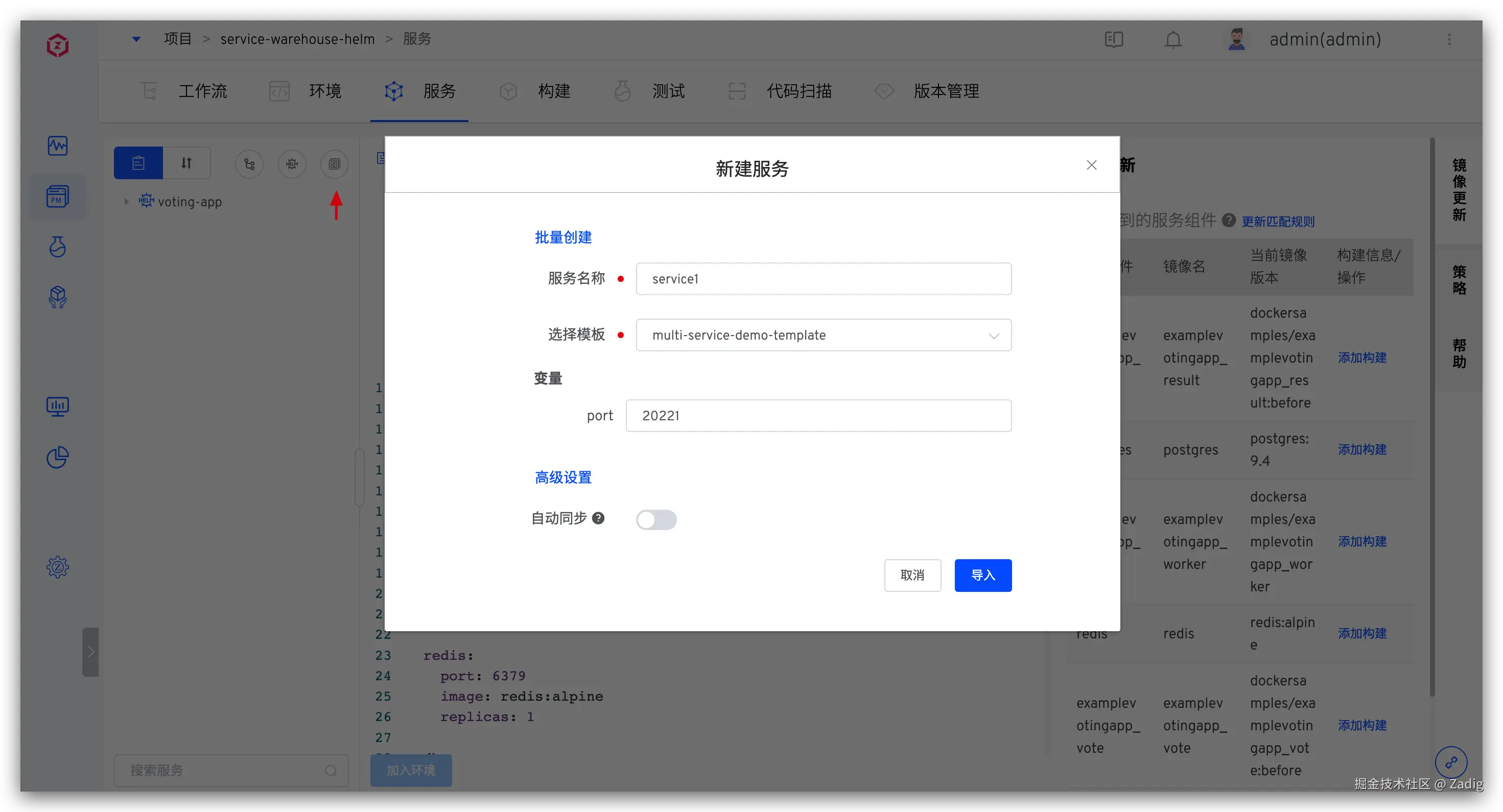Expand the project dropdown arrow in breadcrumb
The width and height of the screenshot is (1503, 812).
click(136, 39)
